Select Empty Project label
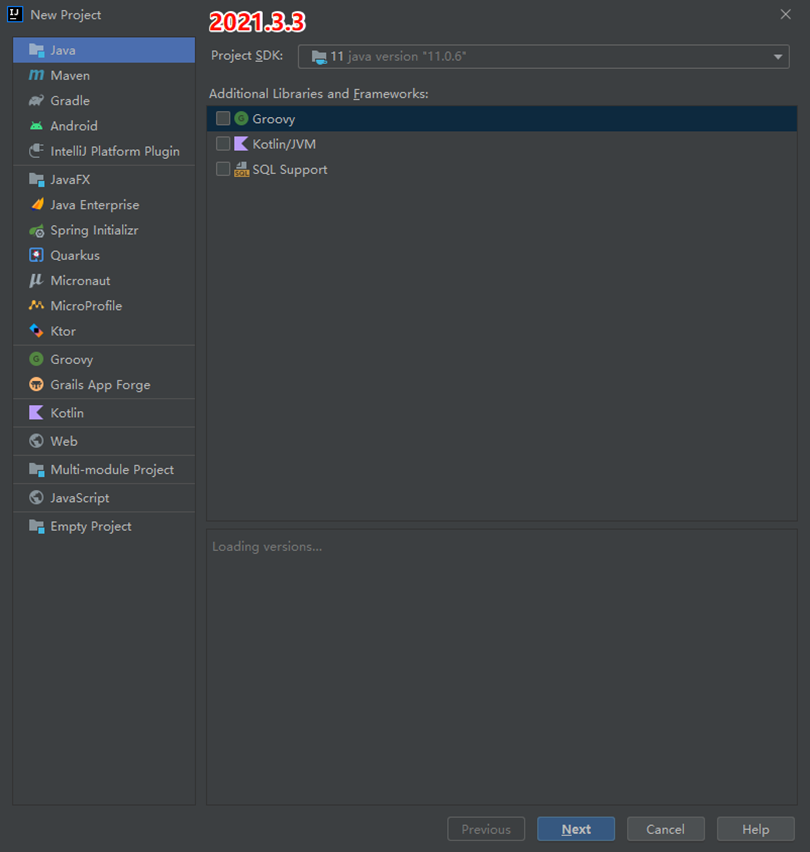Image resolution: width=810 pixels, height=852 pixels. pyautogui.click(x=91, y=527)
